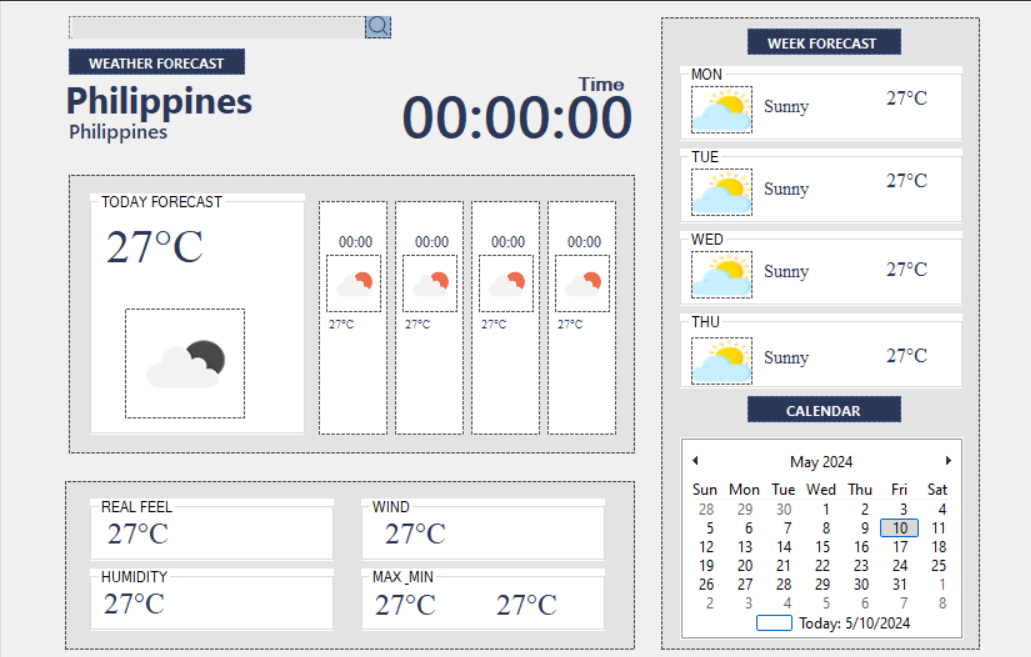
Task: Select May 22 in the calendar
Action: pos(823,566)
